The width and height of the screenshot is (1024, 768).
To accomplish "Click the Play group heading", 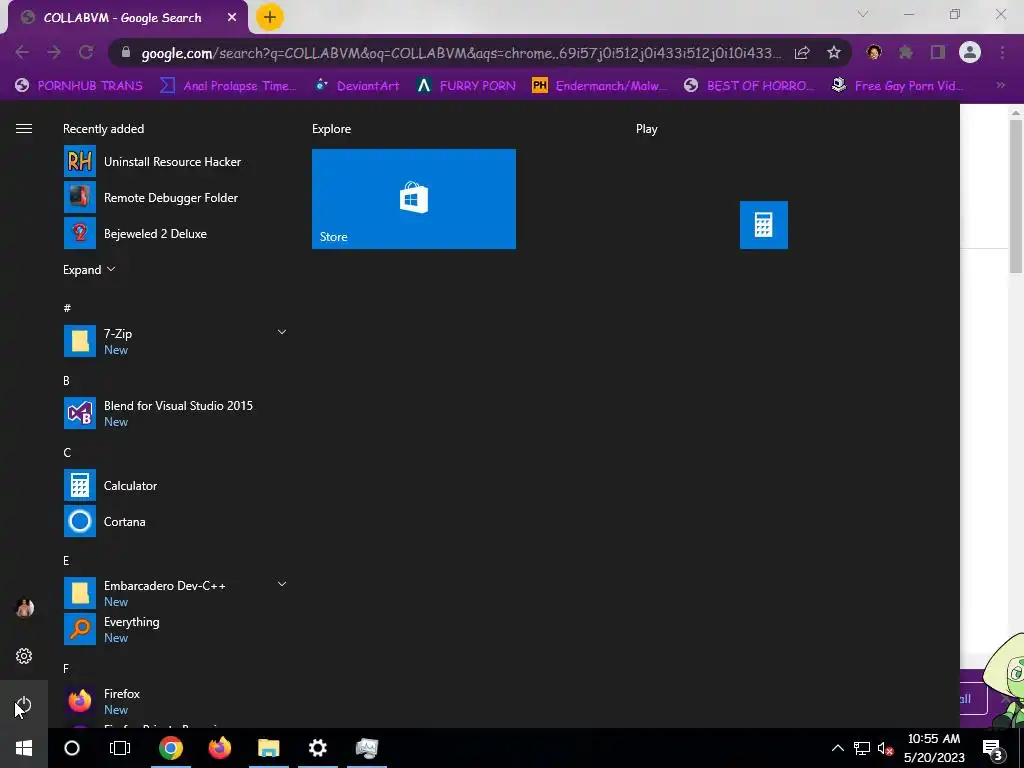I will pos(647,129).
